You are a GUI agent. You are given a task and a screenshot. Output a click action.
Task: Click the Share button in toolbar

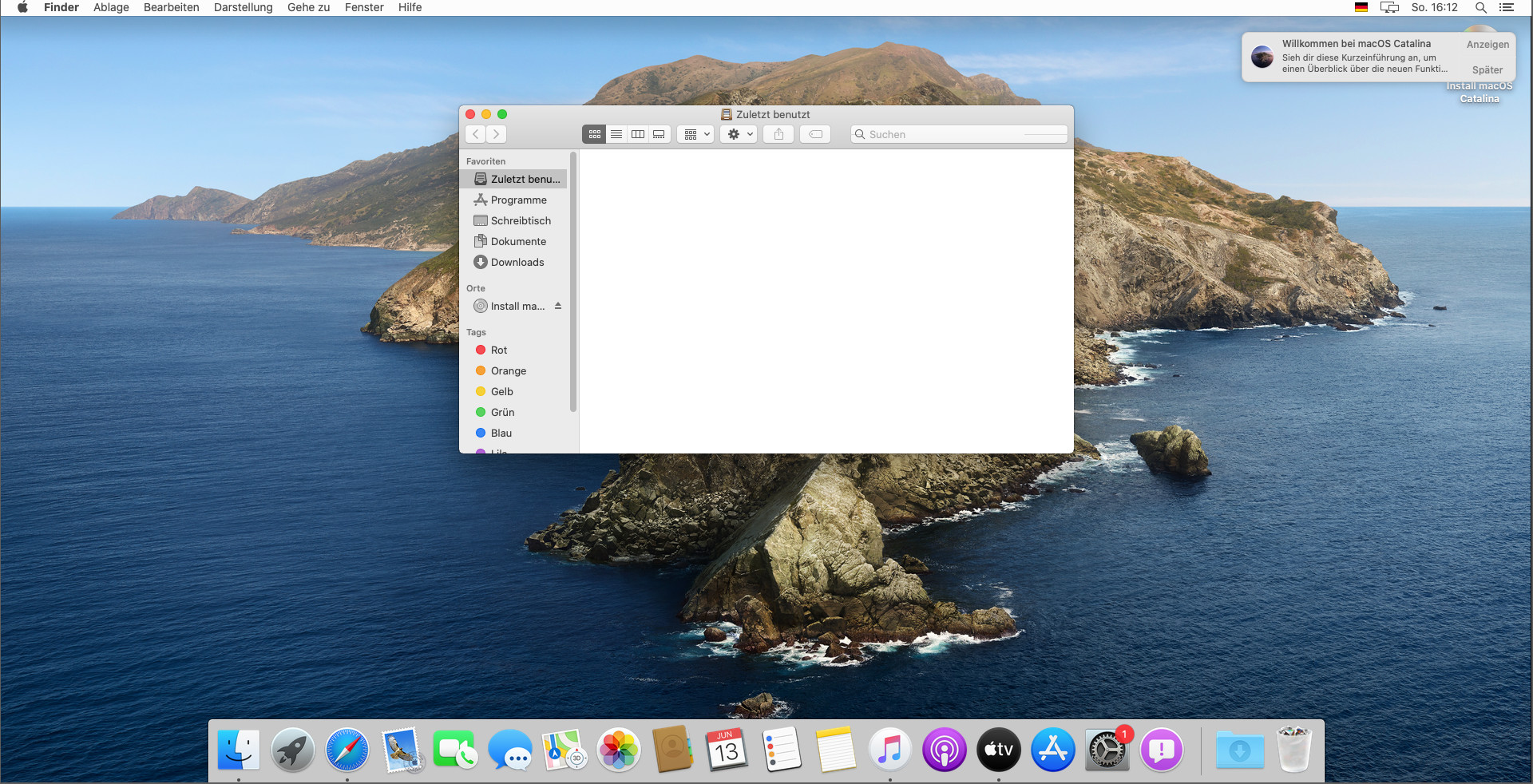pos(778,134)
